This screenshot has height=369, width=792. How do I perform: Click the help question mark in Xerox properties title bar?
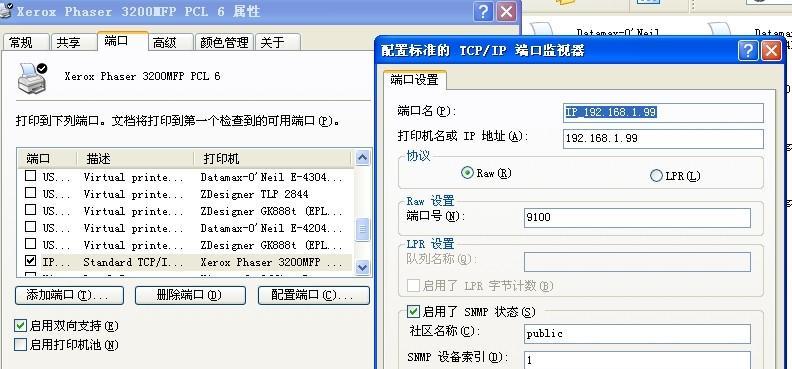pos(483,11)
